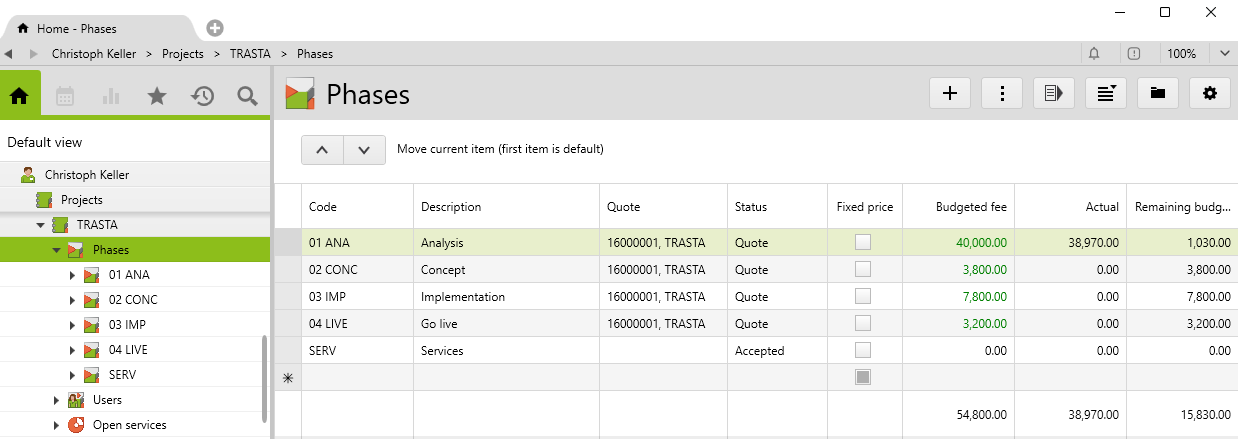
Task: Open the history clock icon
Action: 203,96
